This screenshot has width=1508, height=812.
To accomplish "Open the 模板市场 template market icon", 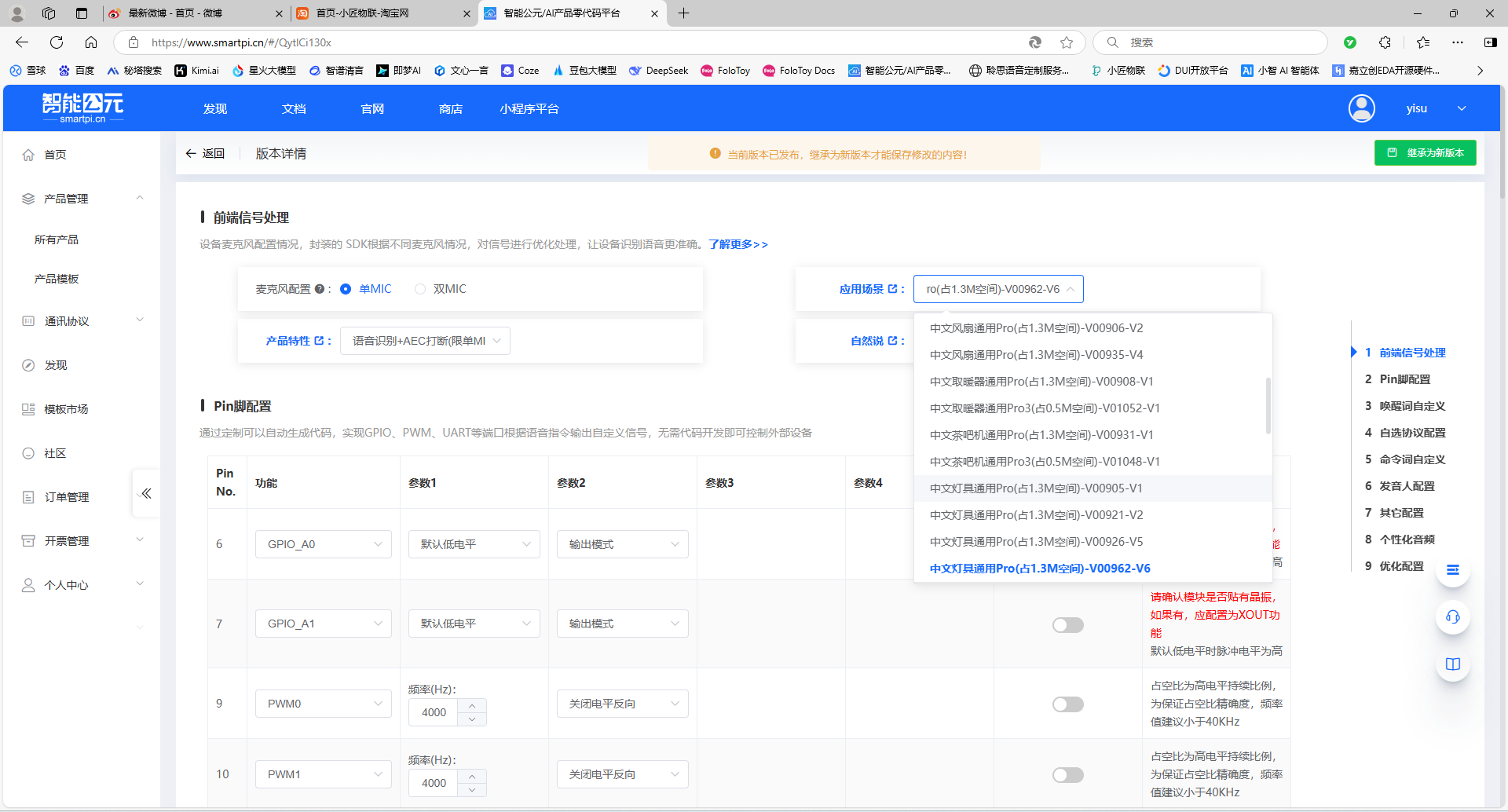I will (x=28, y=408).
